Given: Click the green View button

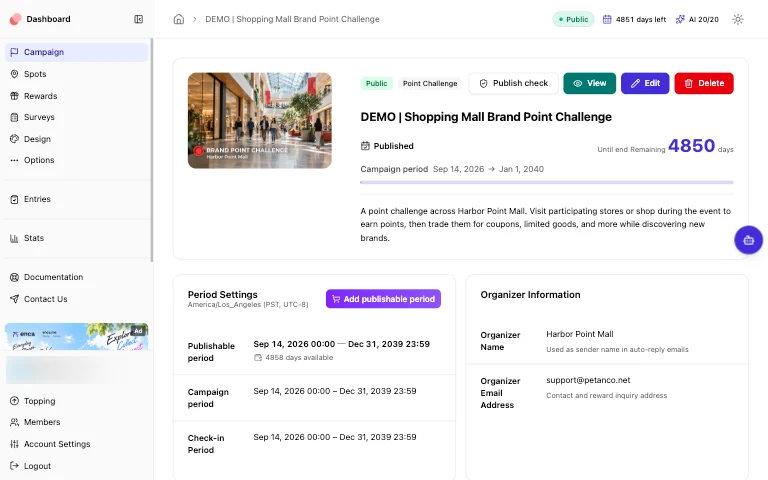Looking at the screenshot, I should click(590, 83).
